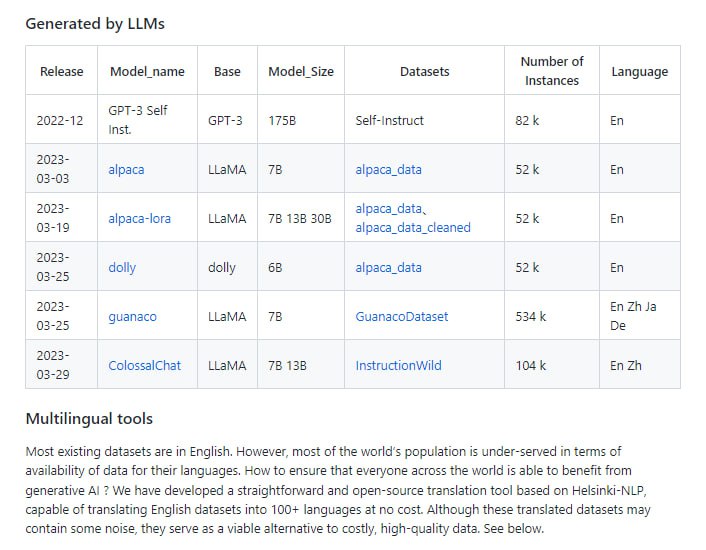Click the Datasets column header

click(x=424, y=71)
